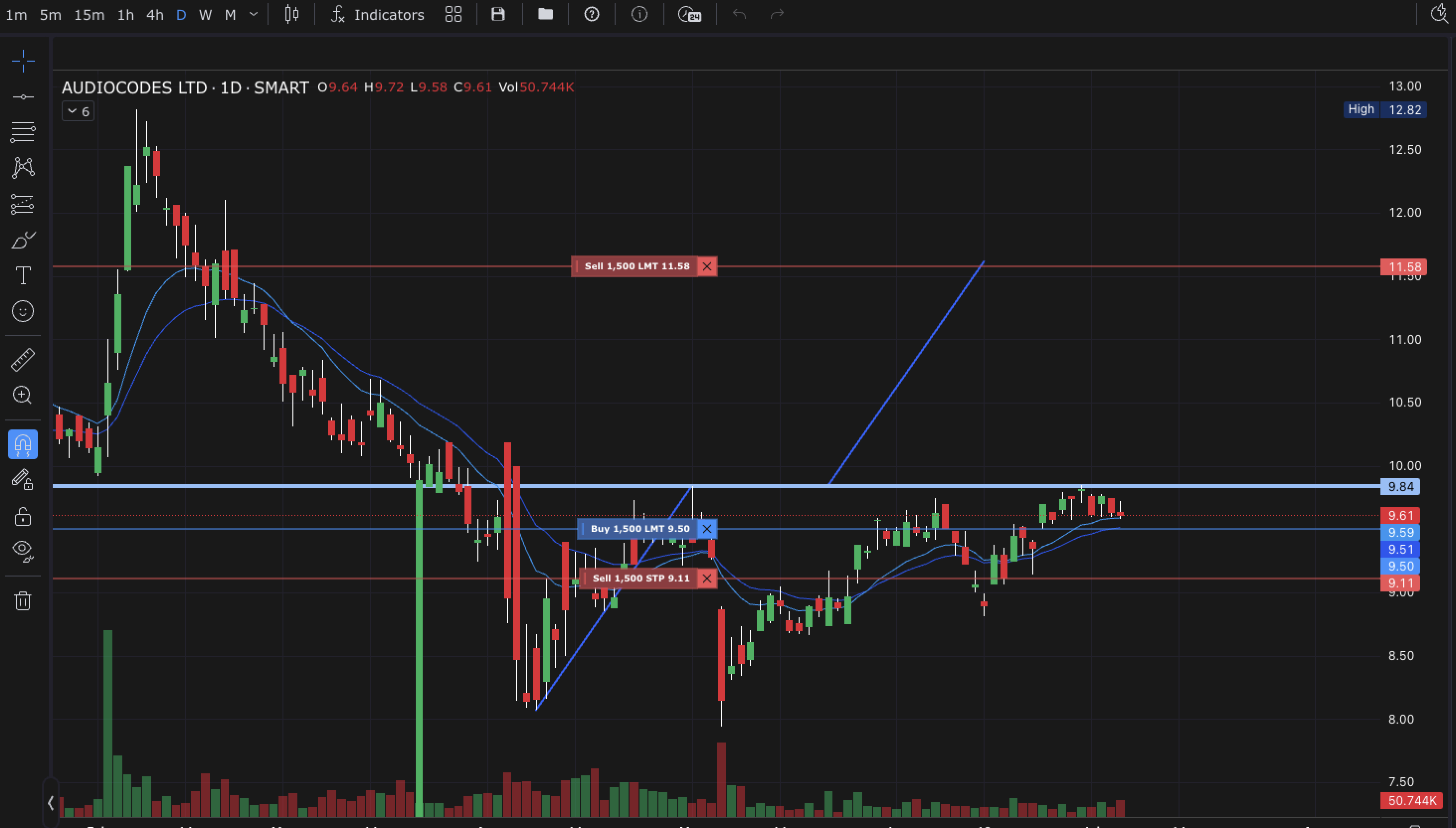
Task: Toggle the magnet snap mode
Action: coord(23,444)
